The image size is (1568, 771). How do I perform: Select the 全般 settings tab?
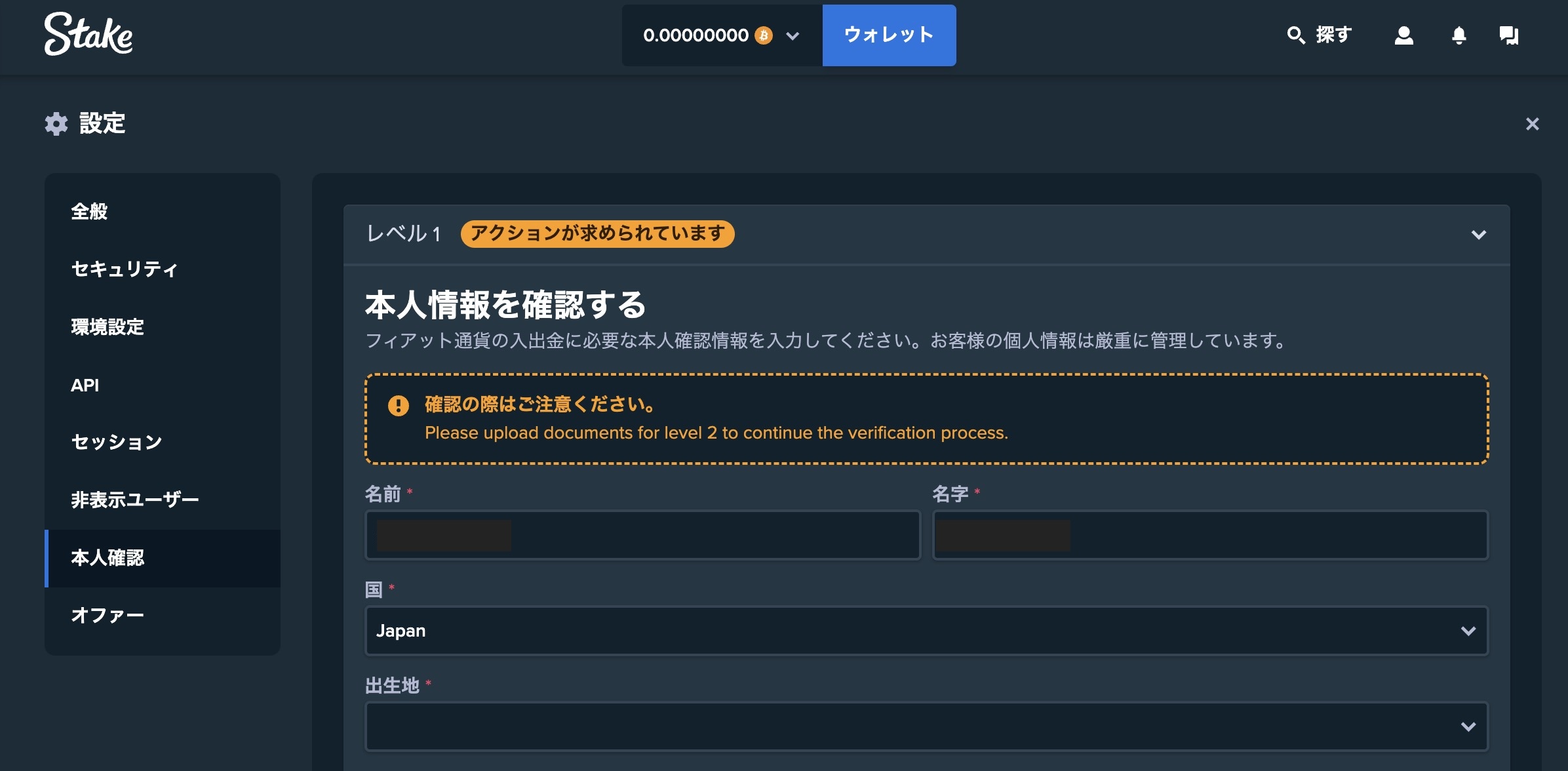tap(163, 212)
